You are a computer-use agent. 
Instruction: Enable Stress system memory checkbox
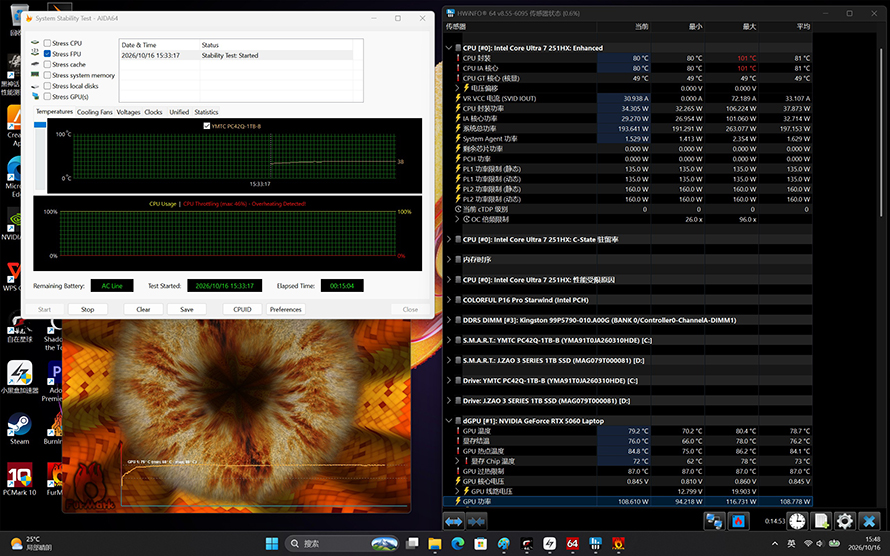tap(48, 75)
